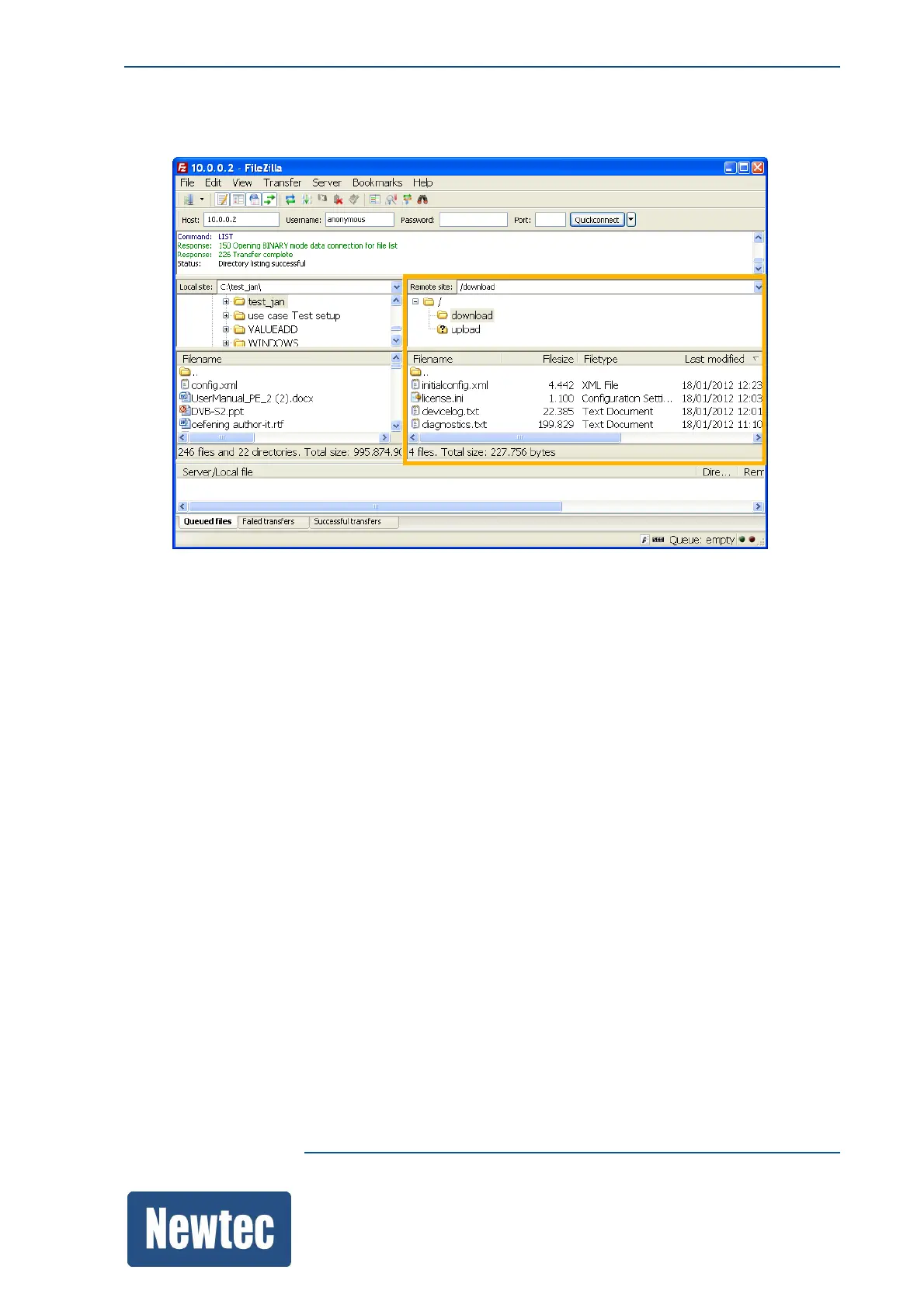Screen dimensions: 924x1308
Task: Expand the WINDOWS folder
Action: pos(226,343)
